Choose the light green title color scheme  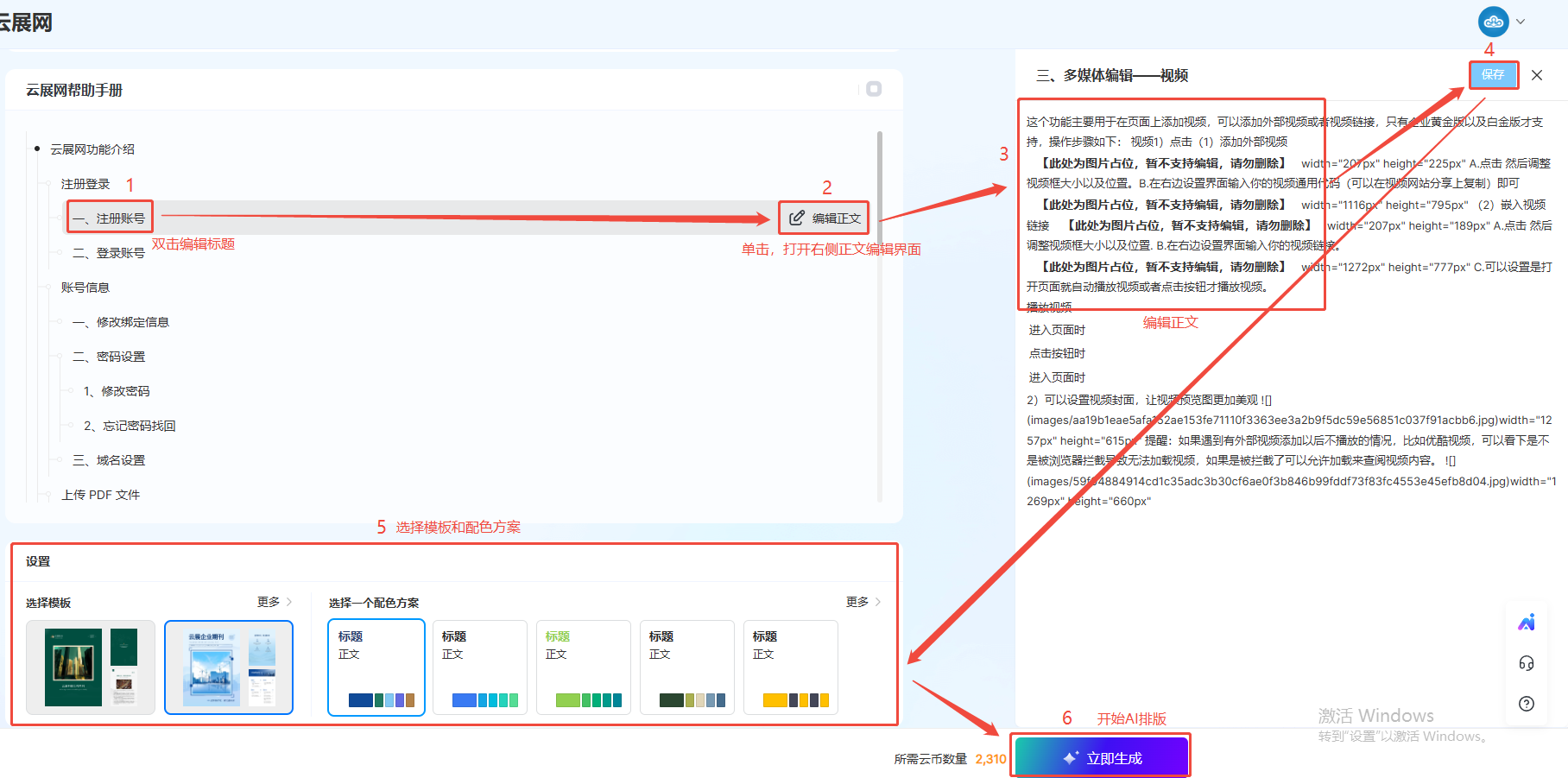pyautogui.click(x=584, y=667)
